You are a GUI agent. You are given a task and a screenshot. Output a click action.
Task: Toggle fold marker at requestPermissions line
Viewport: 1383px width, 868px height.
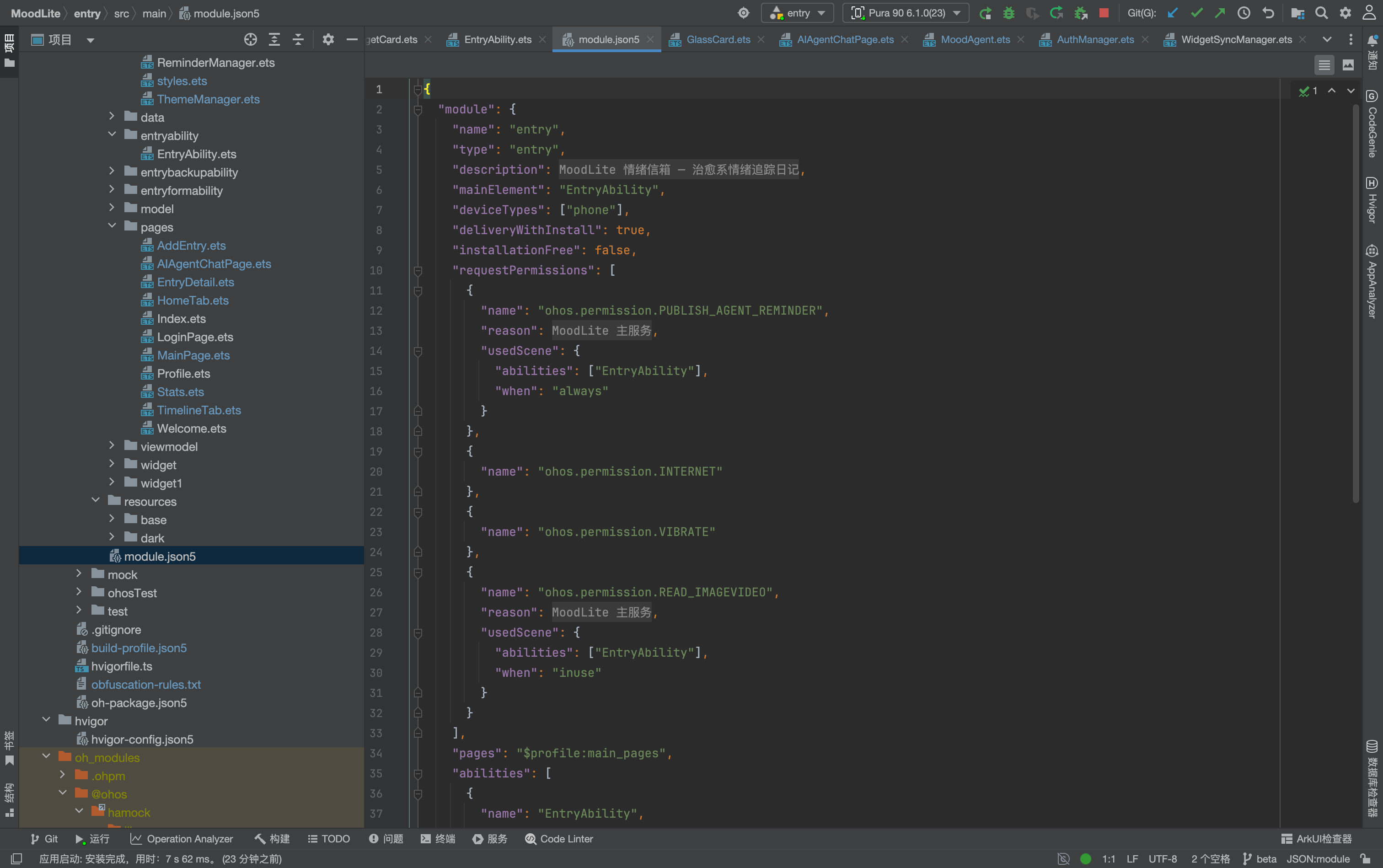pos(418,270)
